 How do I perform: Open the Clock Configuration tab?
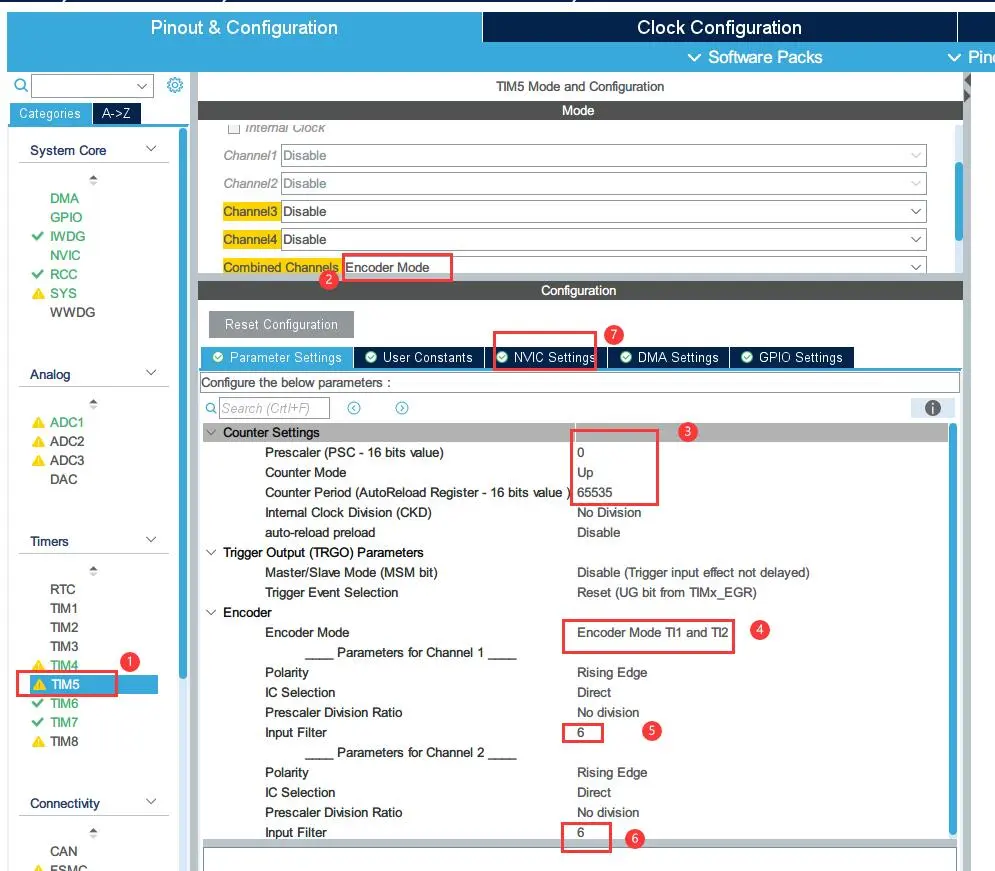(x=718, y=27)
